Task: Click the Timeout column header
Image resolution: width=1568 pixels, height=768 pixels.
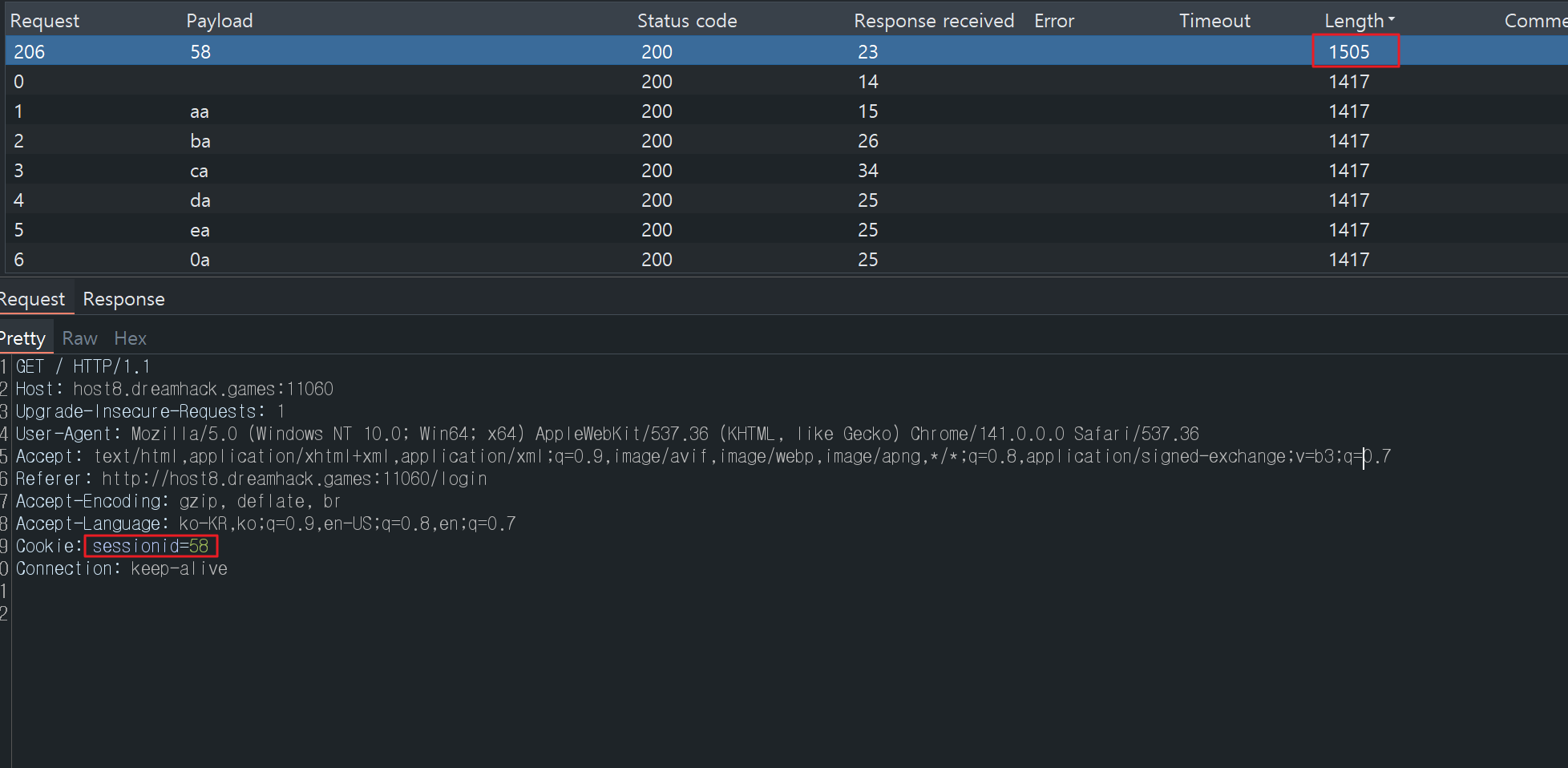Action: click(1214, 21)
